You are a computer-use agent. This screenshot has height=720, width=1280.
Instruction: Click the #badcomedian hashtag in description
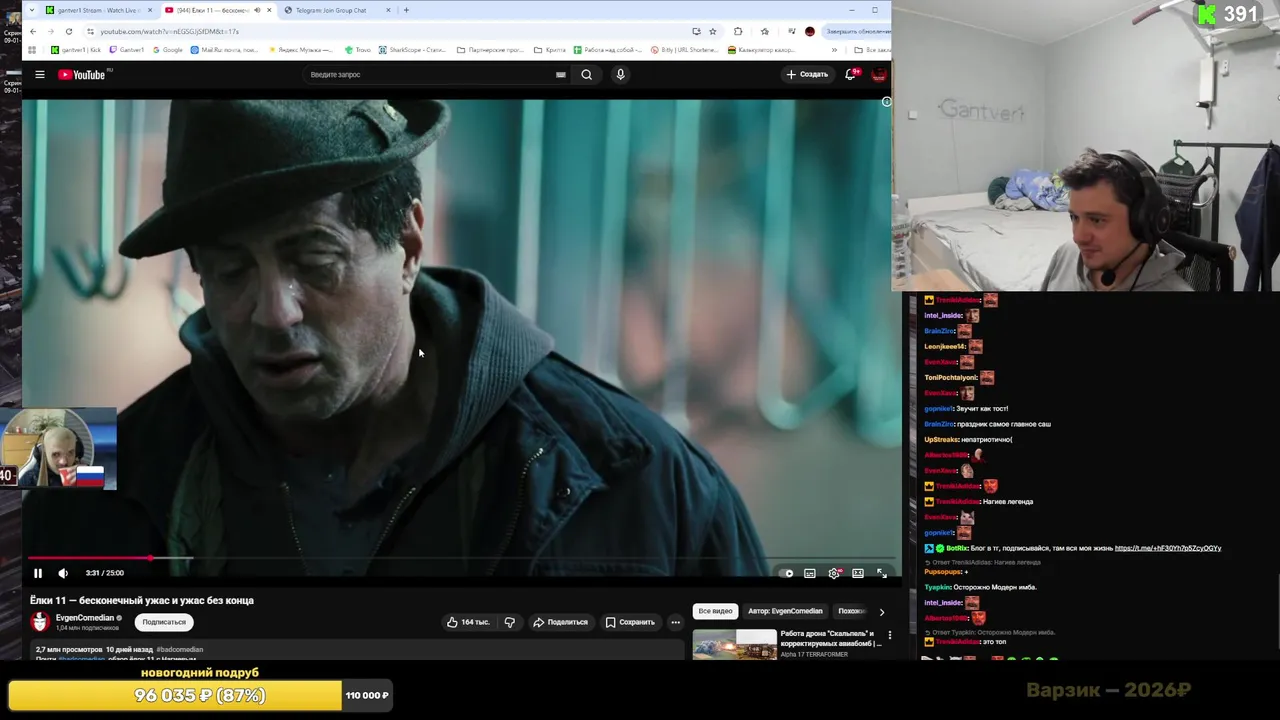pos(180,649)
